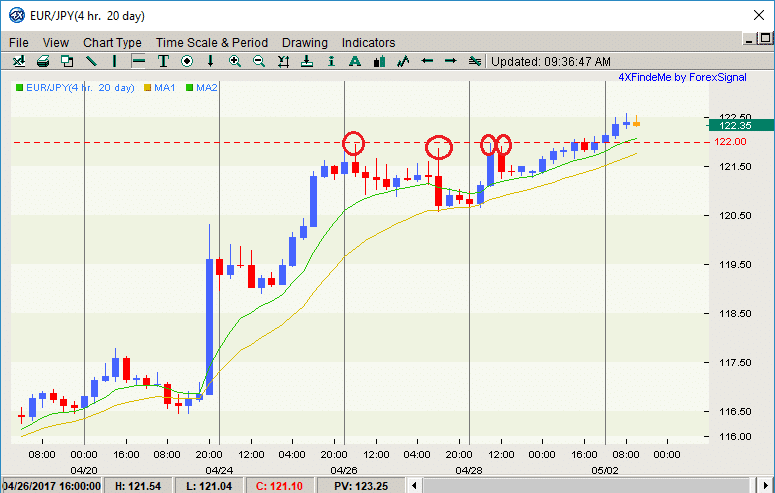Click the MA1 legend label
775x493 pixels.
[165, 88]
